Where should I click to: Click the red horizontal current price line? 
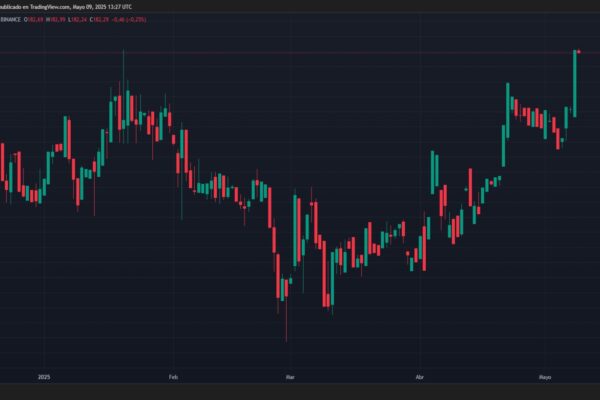(x=300, y=52)
